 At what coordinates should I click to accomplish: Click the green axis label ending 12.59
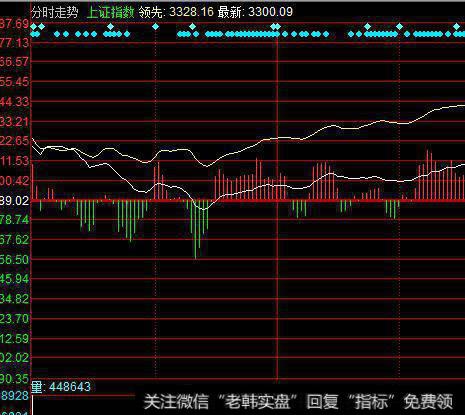point(14,339)
